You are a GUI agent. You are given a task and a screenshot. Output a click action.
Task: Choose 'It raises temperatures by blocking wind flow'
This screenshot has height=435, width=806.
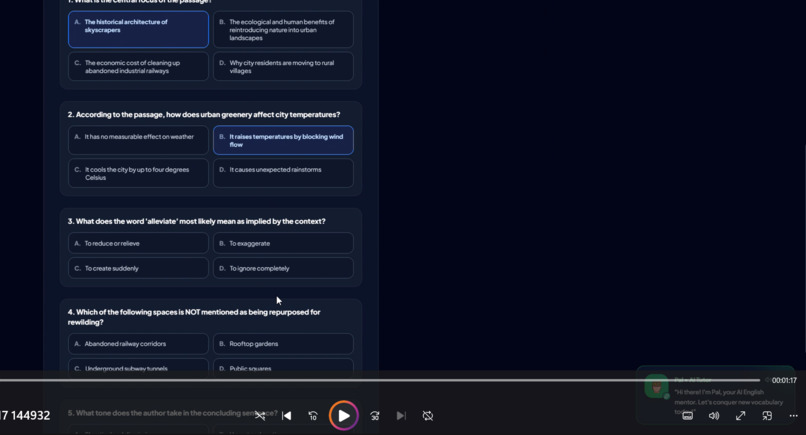283,140
